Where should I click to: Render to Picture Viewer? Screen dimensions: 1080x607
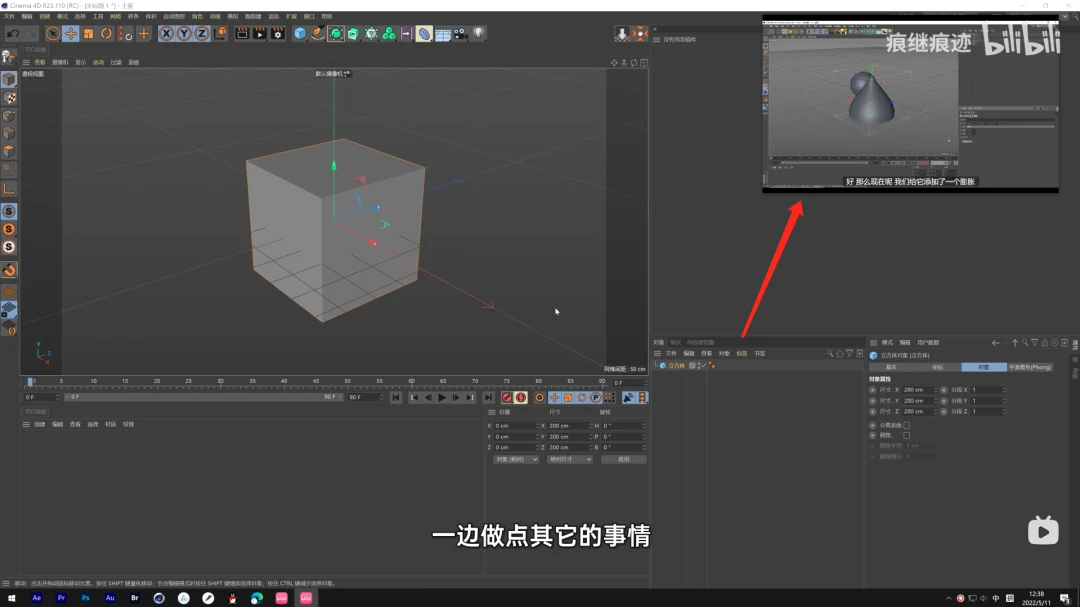pos(260,33)
